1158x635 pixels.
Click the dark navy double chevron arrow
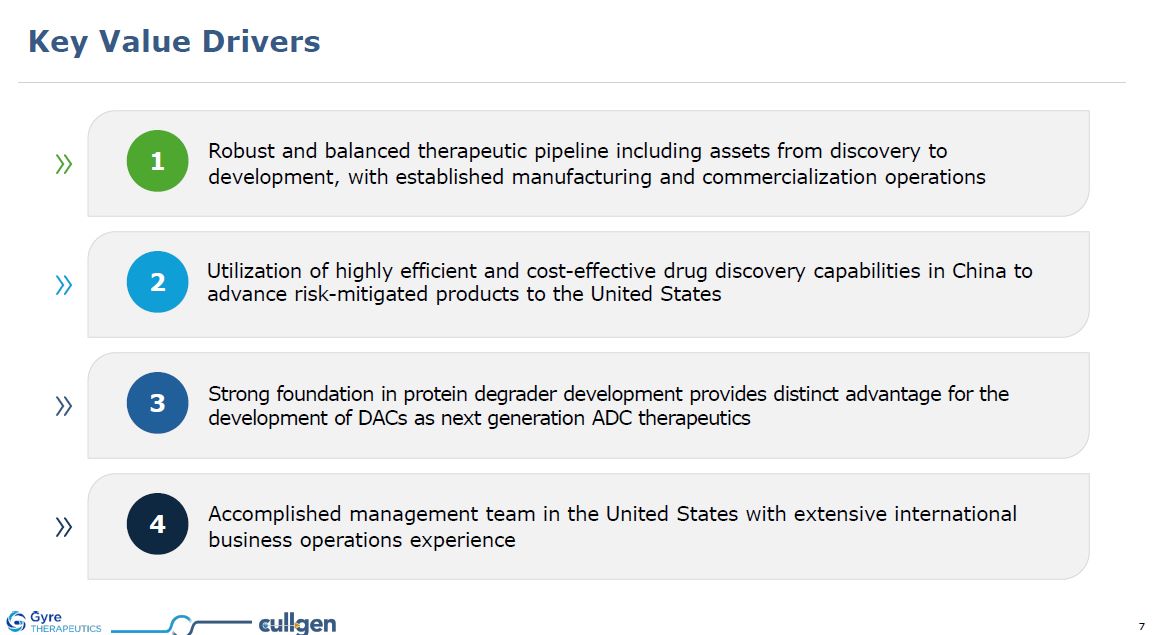point(64,527)
